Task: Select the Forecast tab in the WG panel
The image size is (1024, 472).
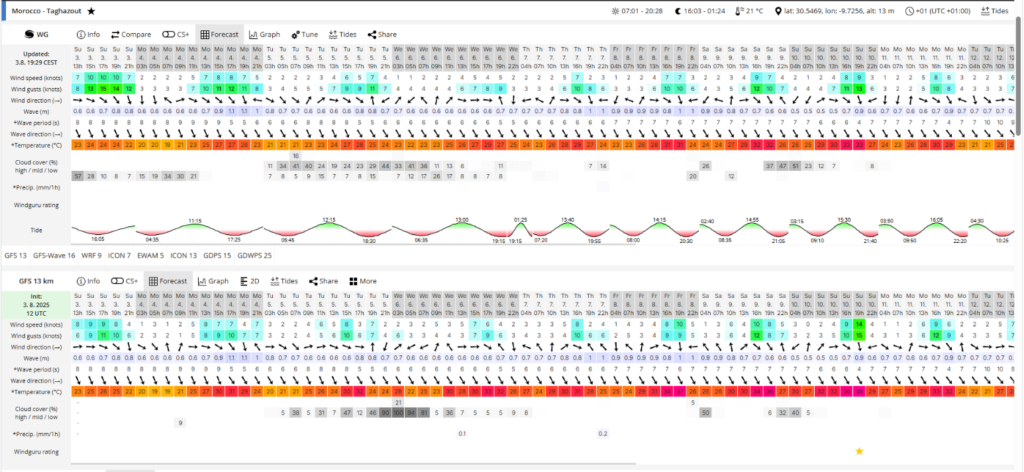Action: coord(219,35)
